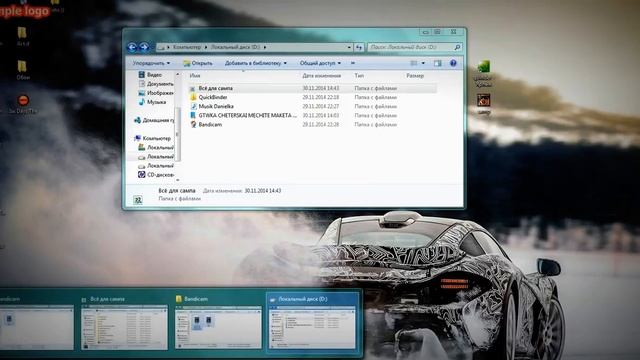Image resolution: width=640 pixels, height=360 pixels.
Task: Open the Обои desktop folder
Action: (x=22, y=70)
